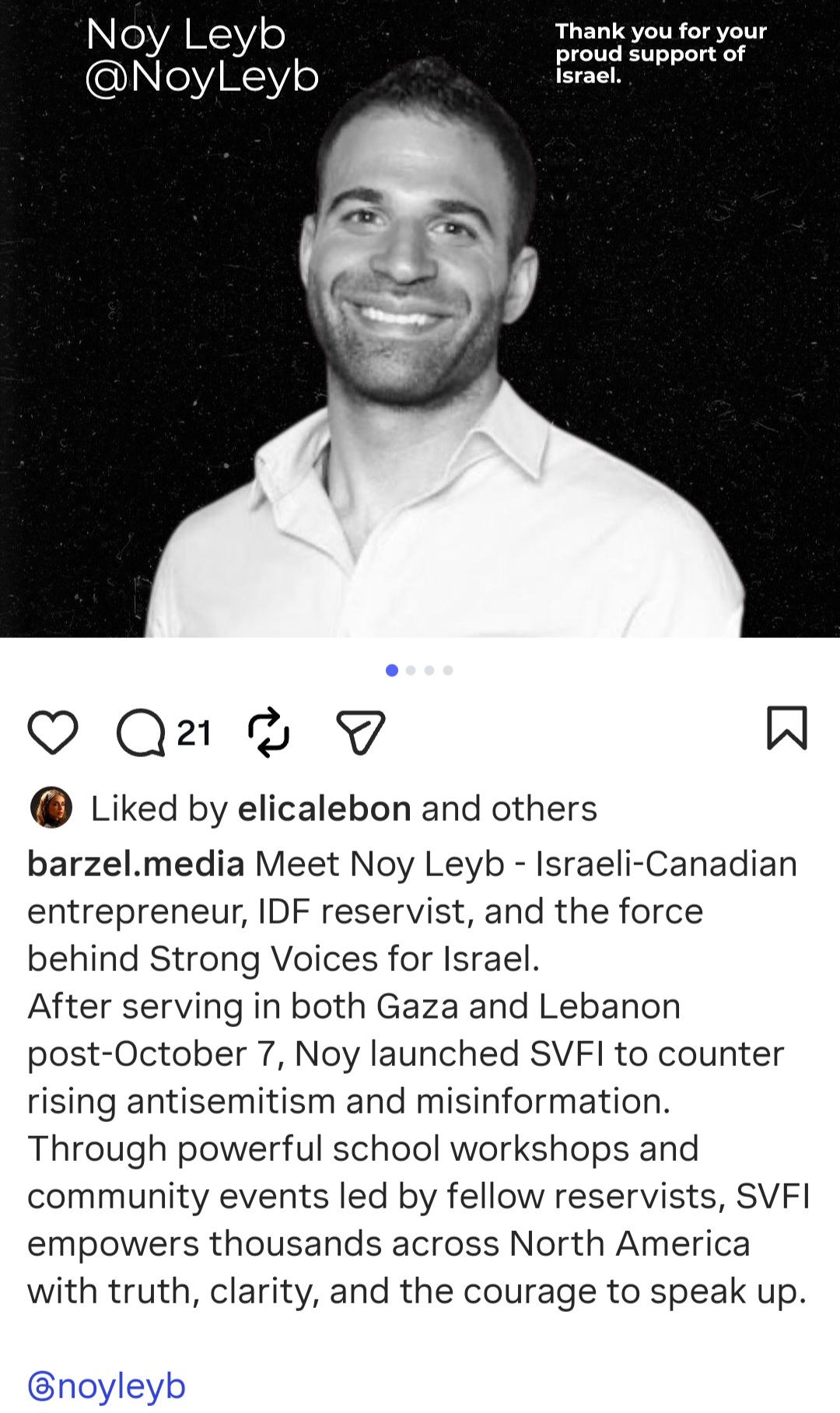
Task: Tap the @NoyLeyb handle on the image
Action: (x=202, y=77)
